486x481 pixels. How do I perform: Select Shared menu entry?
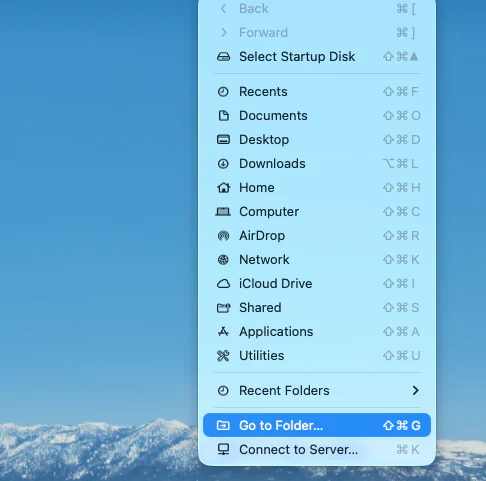pos(317,308)
